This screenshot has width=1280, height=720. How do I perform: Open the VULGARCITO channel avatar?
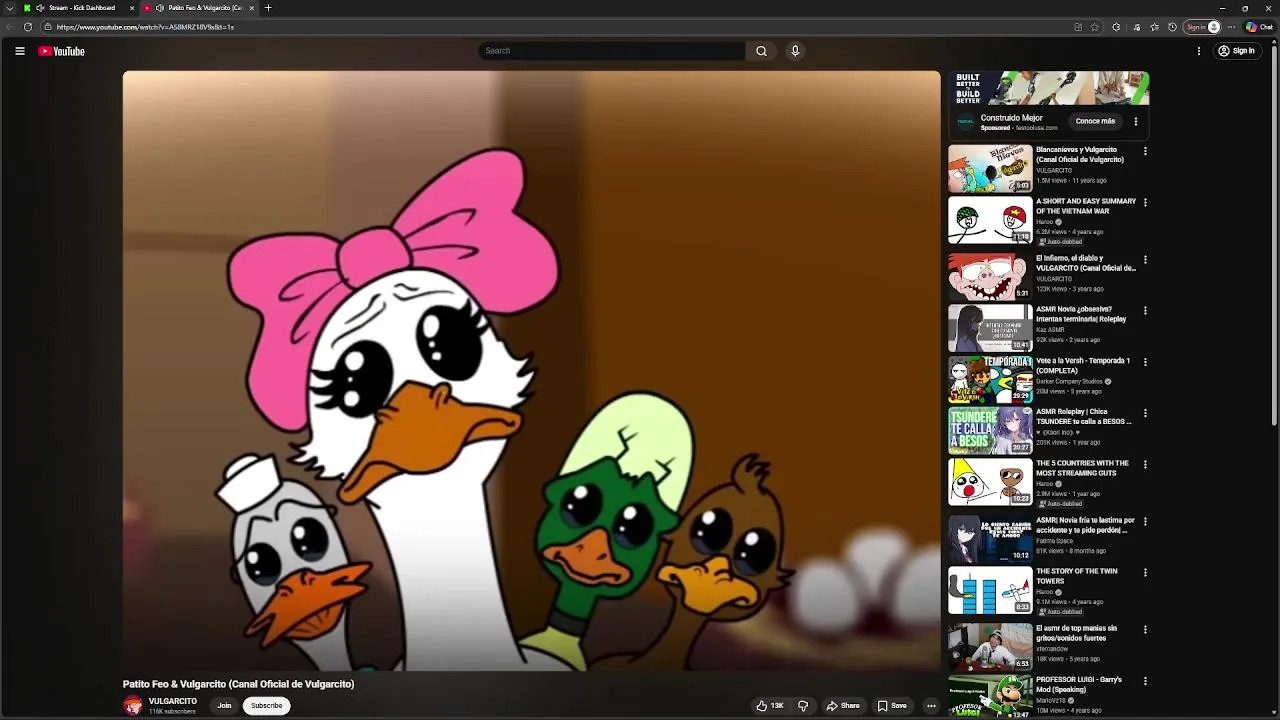point(133,706)
